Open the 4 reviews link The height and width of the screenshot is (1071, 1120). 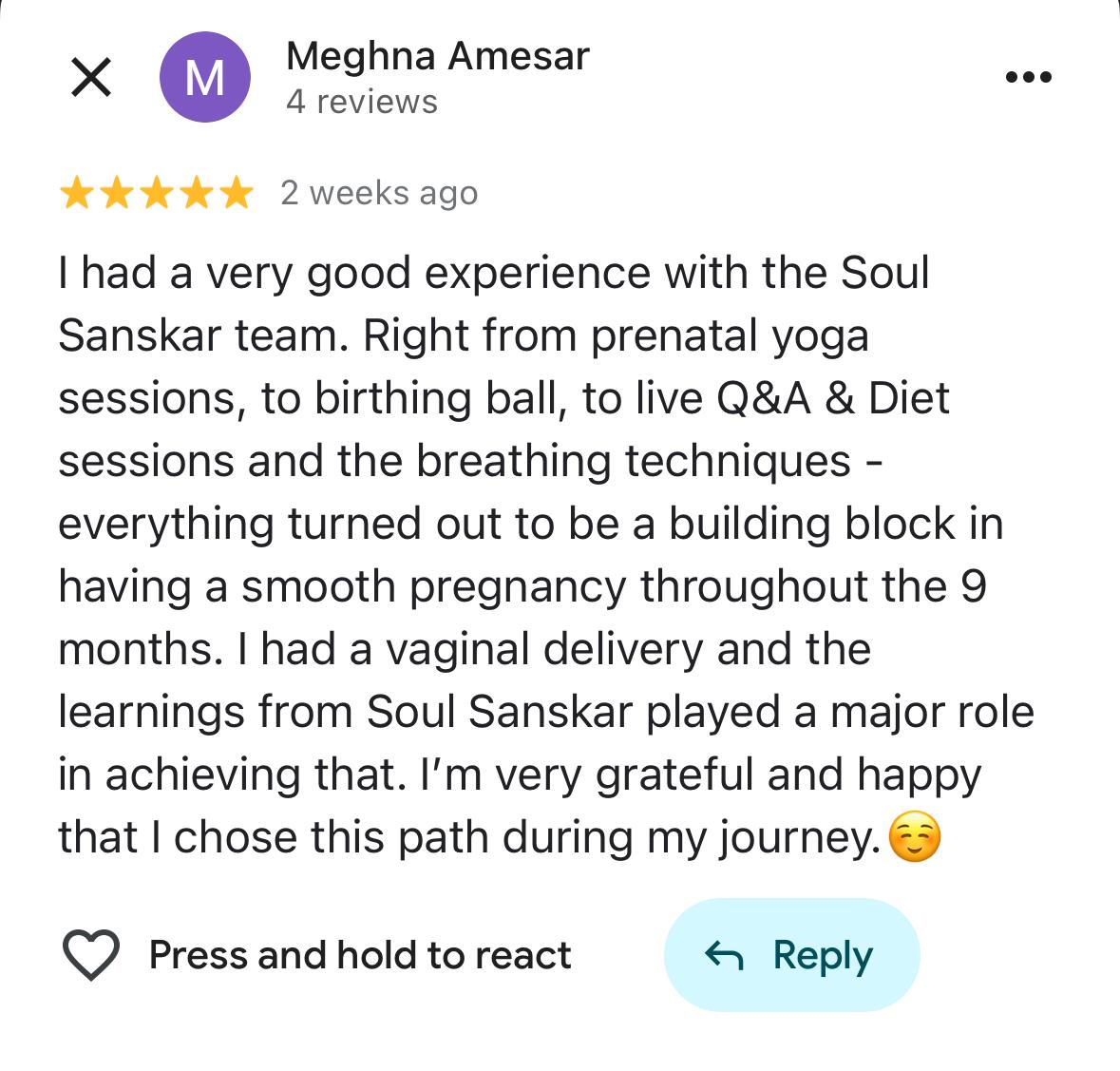pyautogui.click(x=362, y=101)
